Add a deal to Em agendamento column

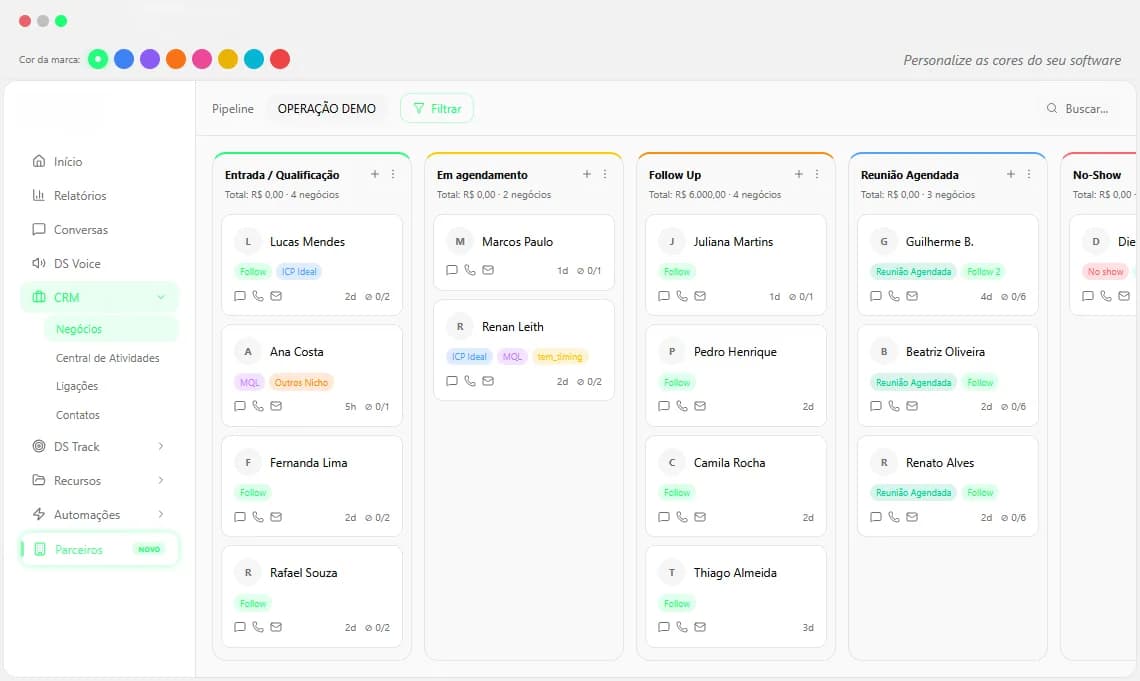point(587,174)
